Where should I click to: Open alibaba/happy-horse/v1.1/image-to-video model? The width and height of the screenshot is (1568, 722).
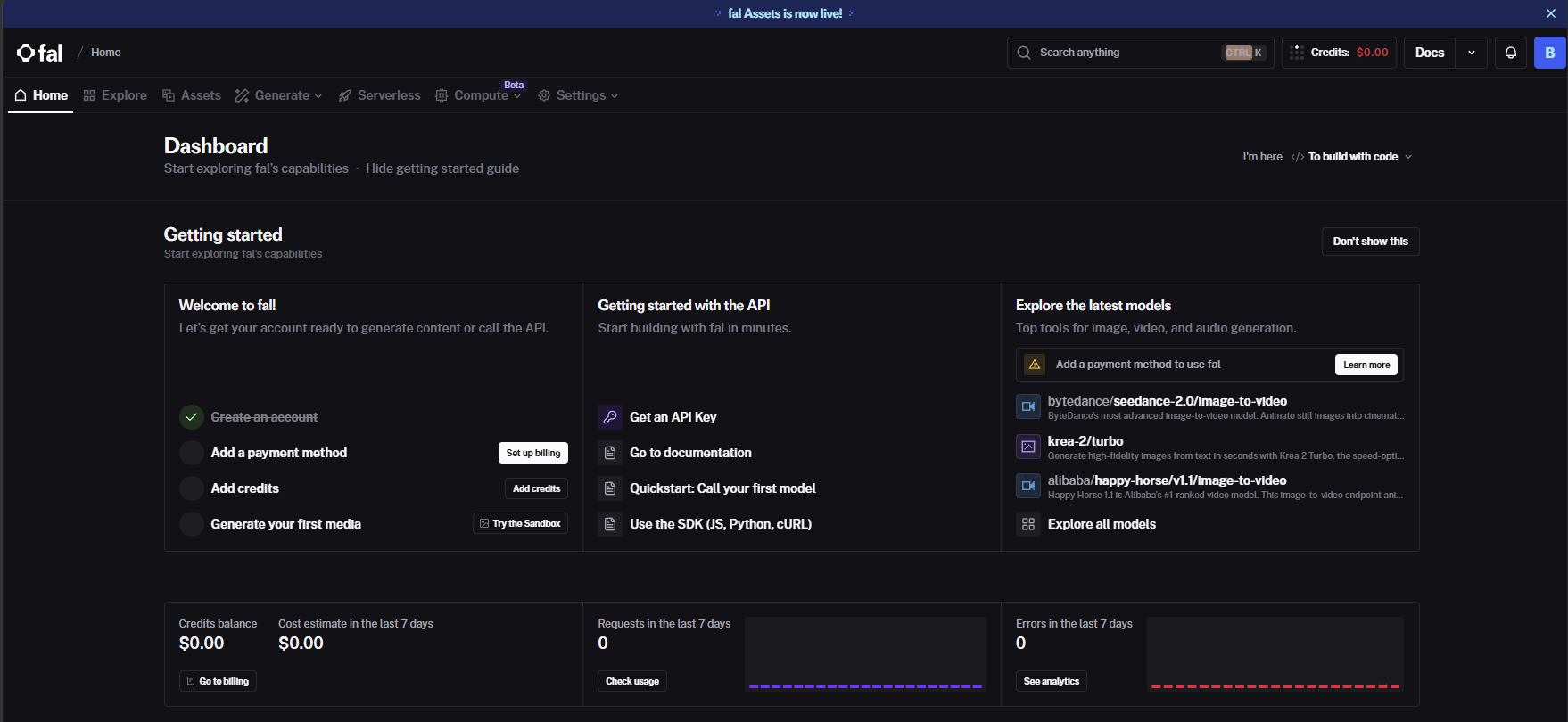click(1167, 480)
